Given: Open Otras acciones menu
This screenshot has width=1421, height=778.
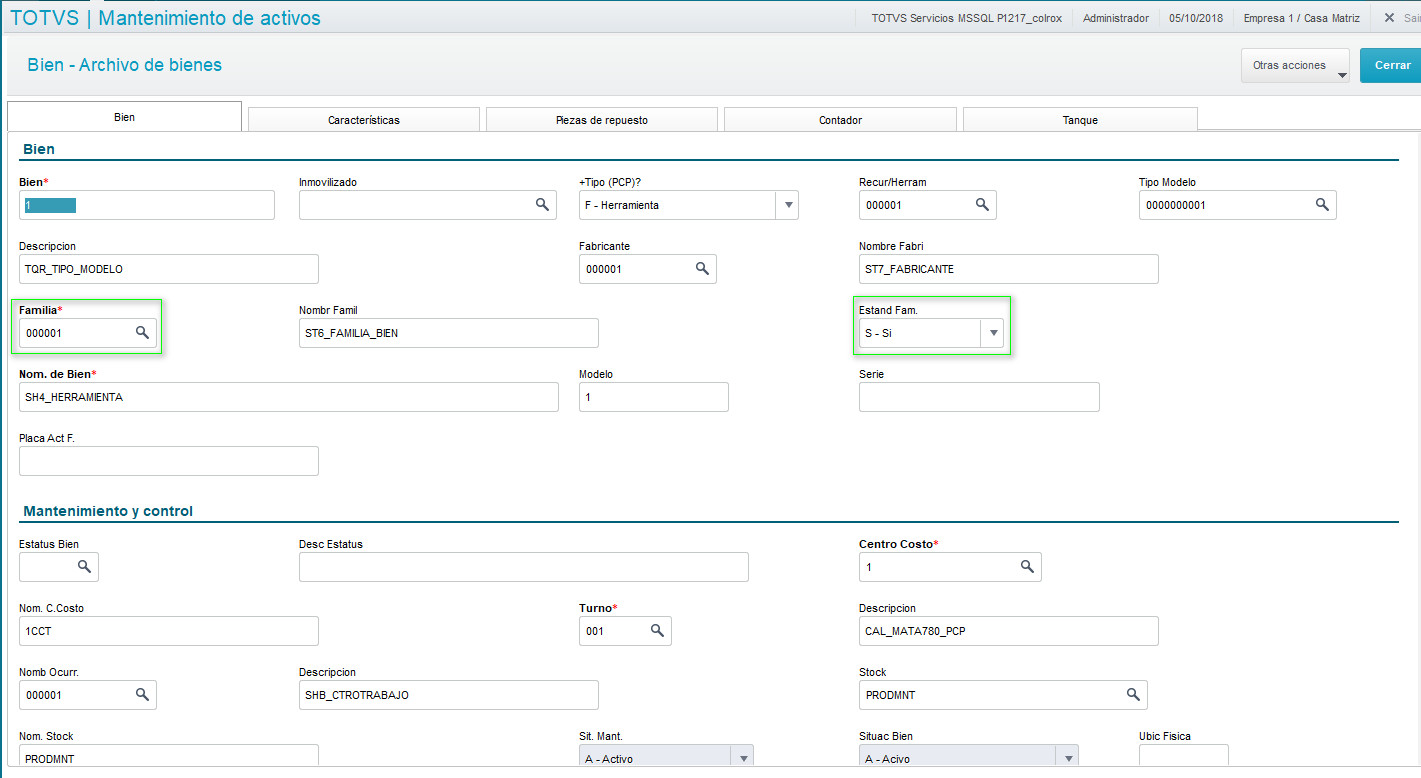Looking at the screenshot, I should point(1295,66).
